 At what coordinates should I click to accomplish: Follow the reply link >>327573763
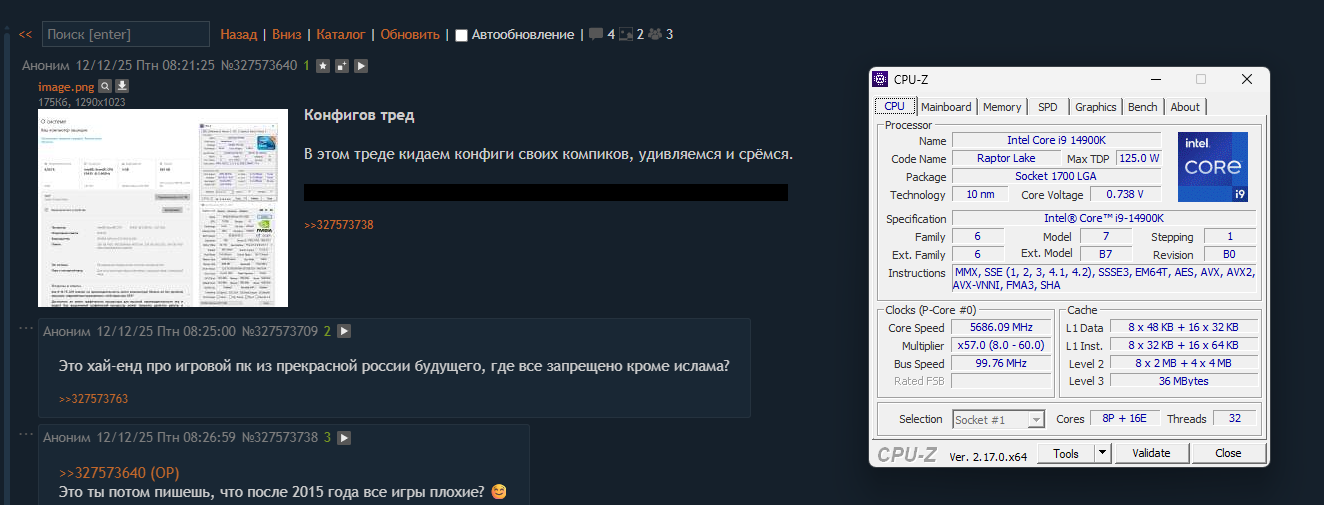pyautogui.click(x=93, y=399)
